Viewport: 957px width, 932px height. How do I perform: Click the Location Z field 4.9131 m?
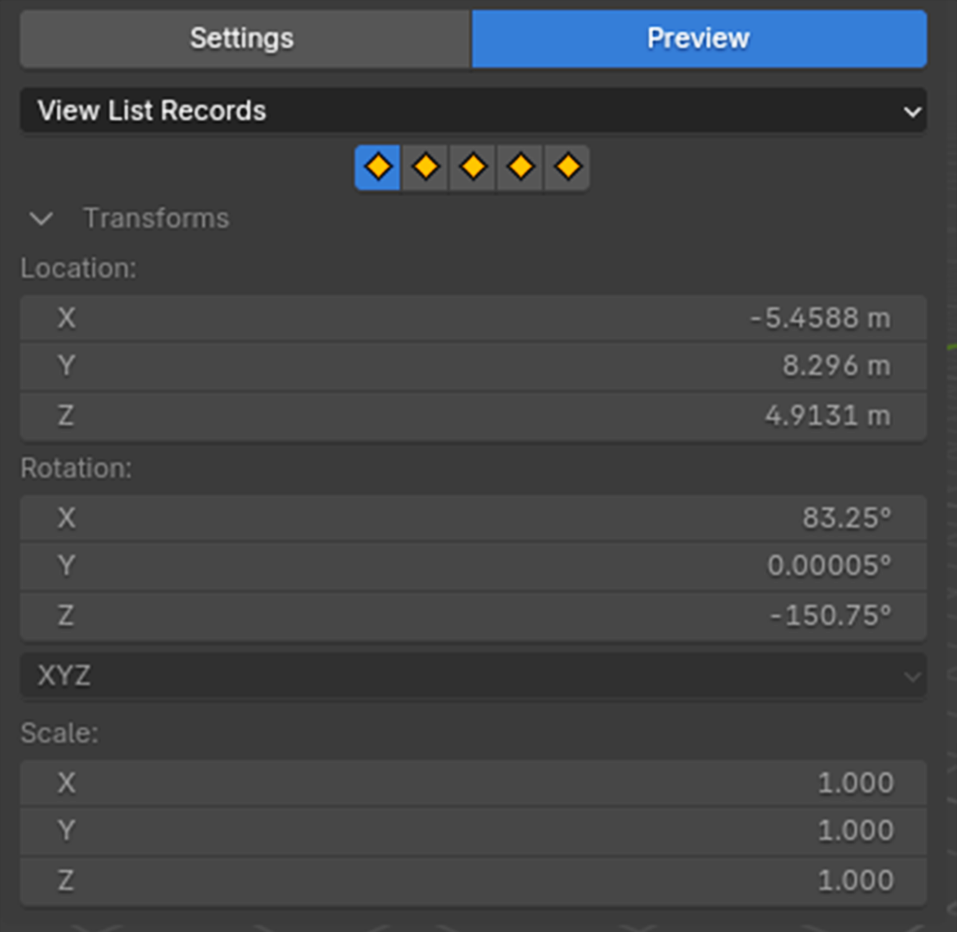click(x=474, y=416)
